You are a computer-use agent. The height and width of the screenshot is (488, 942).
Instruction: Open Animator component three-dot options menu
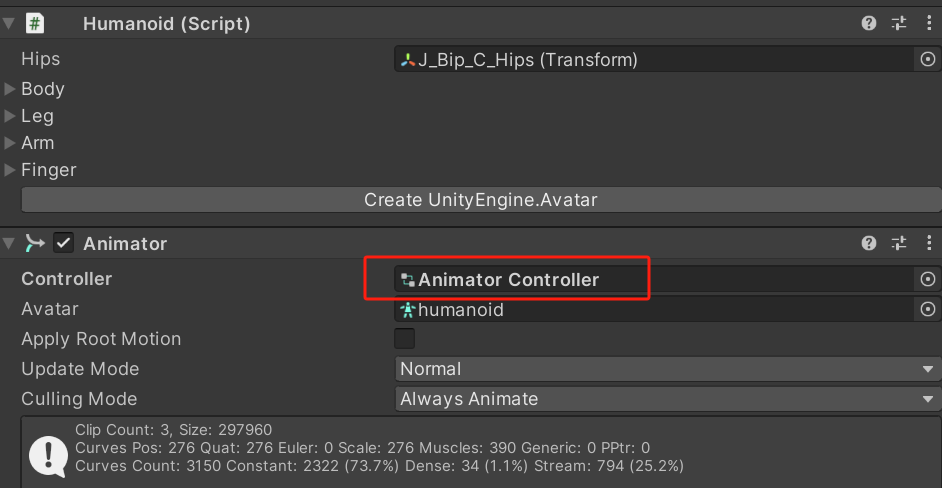(x=929, y=243)
